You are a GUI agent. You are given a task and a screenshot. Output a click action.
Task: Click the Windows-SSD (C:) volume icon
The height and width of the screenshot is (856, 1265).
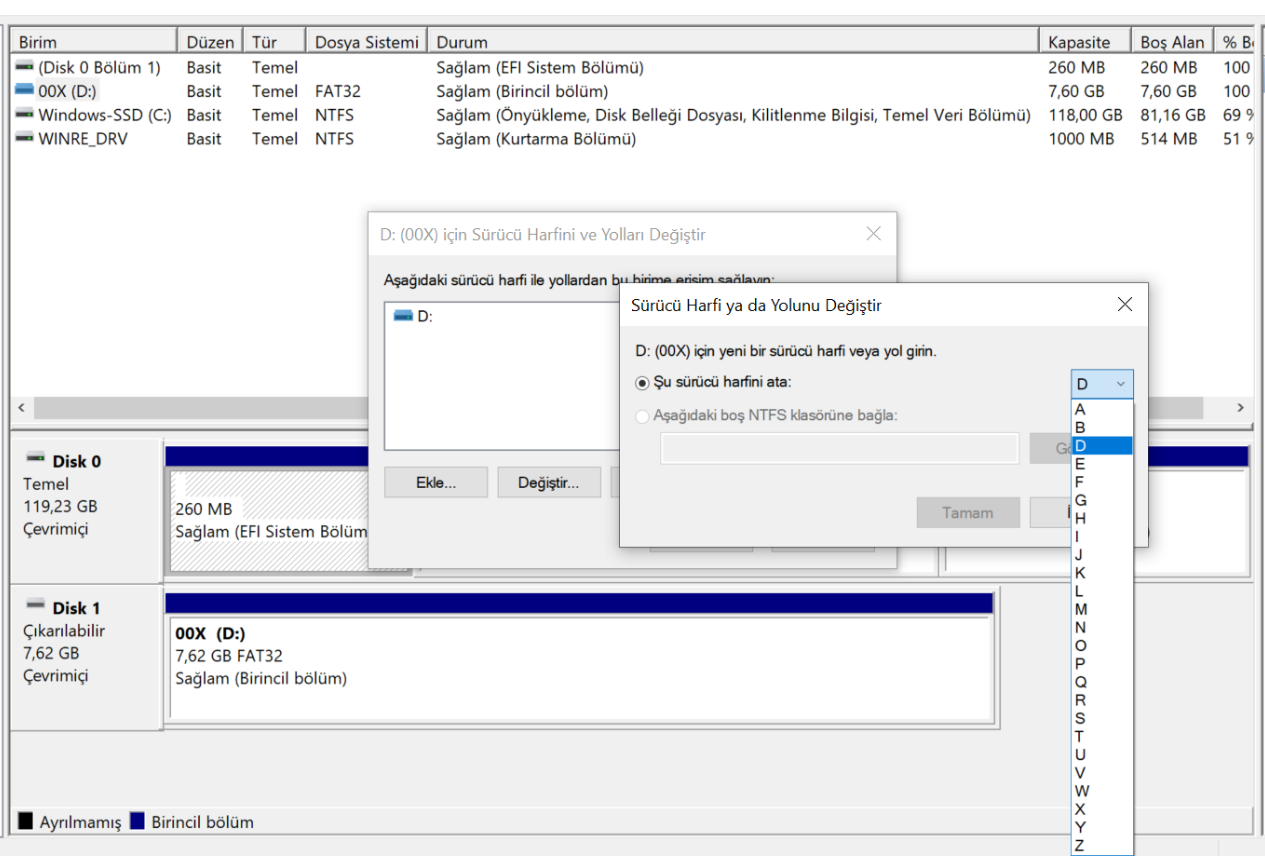24,115
